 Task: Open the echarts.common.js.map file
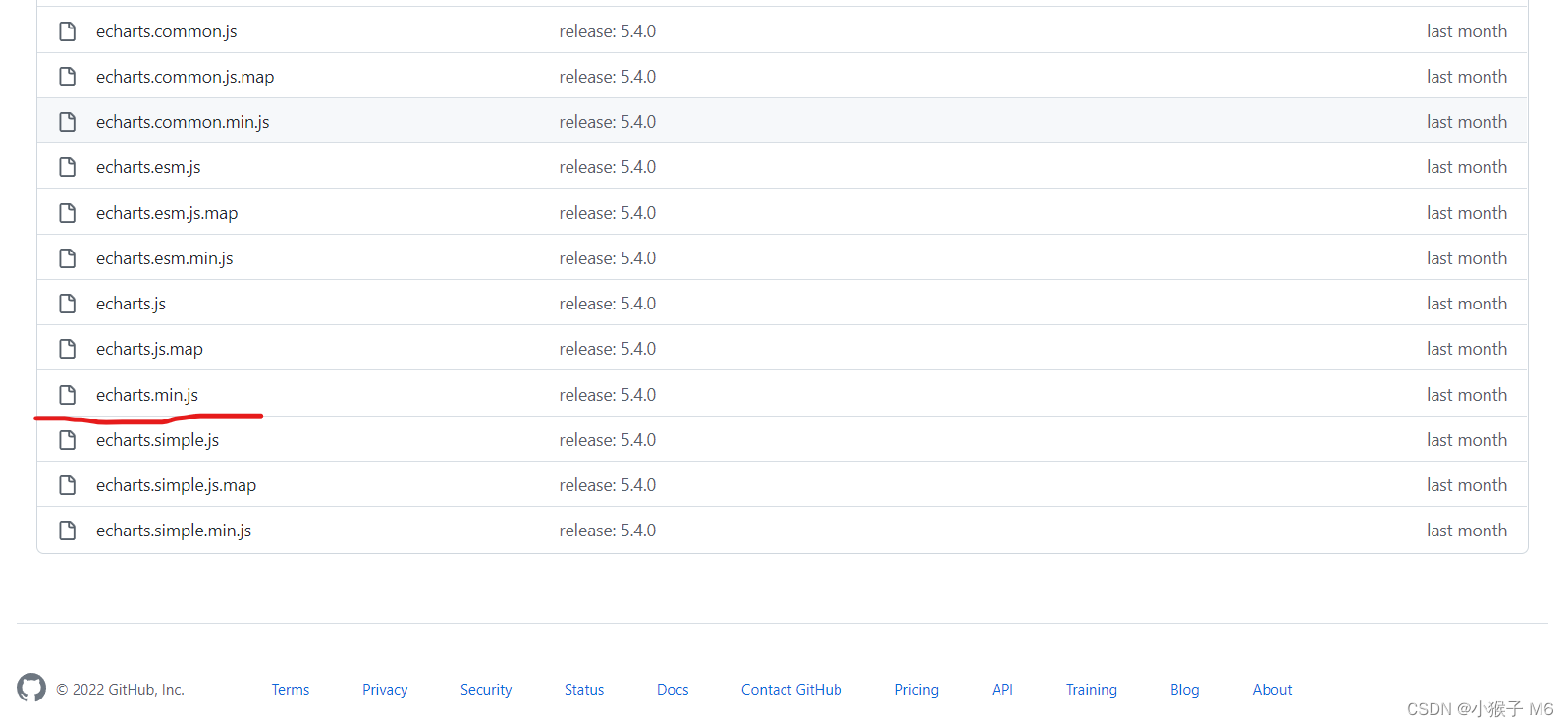185,77
